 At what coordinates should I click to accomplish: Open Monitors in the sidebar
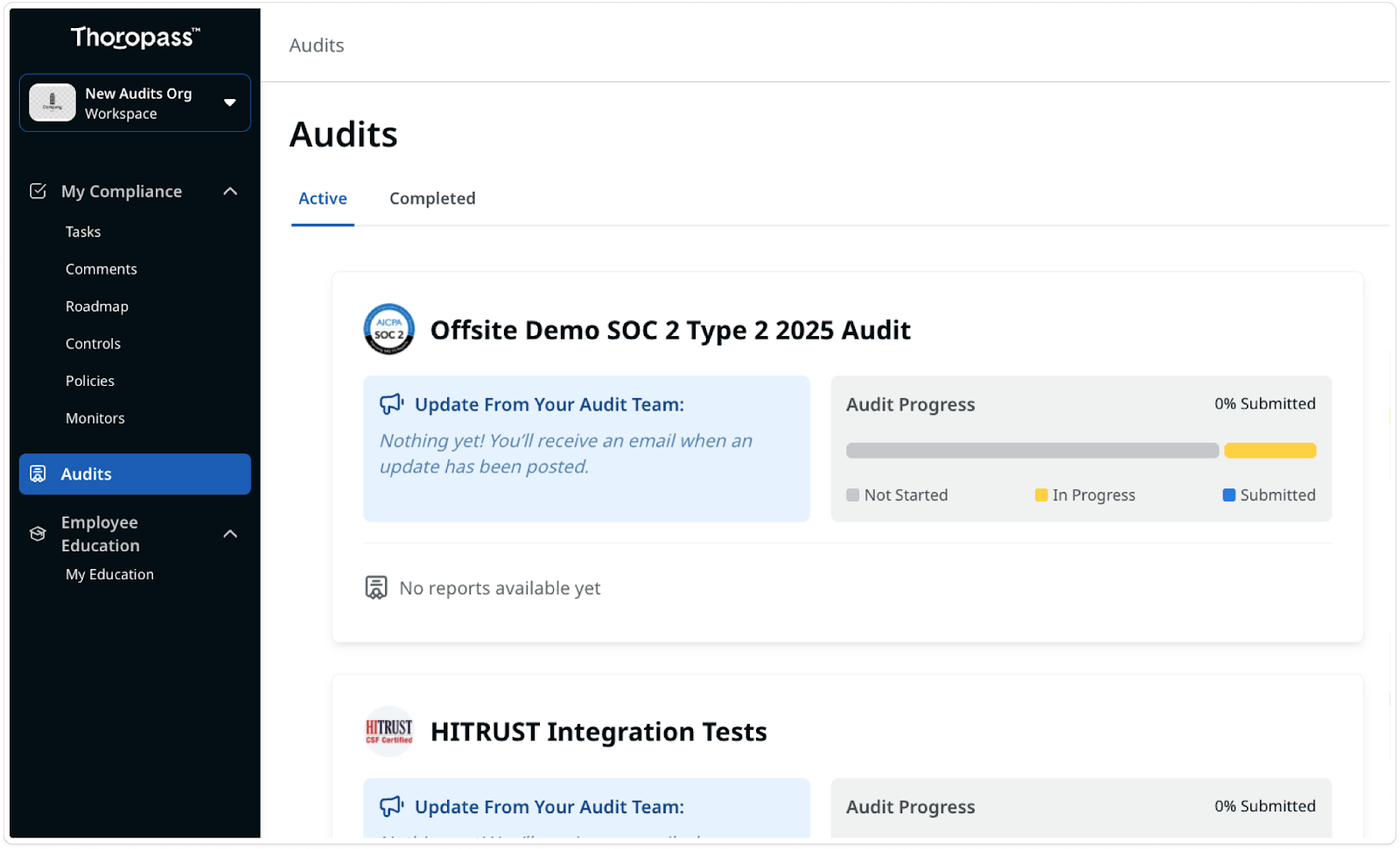coord(95,418)
